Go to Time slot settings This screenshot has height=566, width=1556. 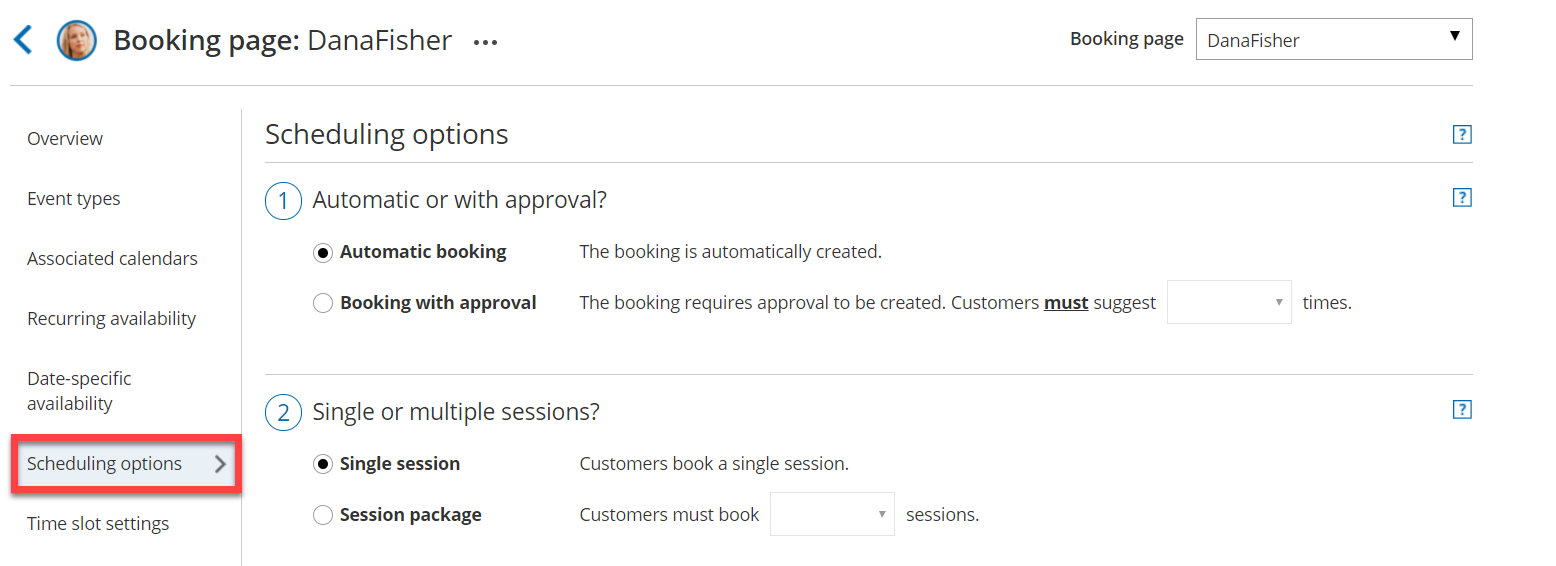(98, 524)
